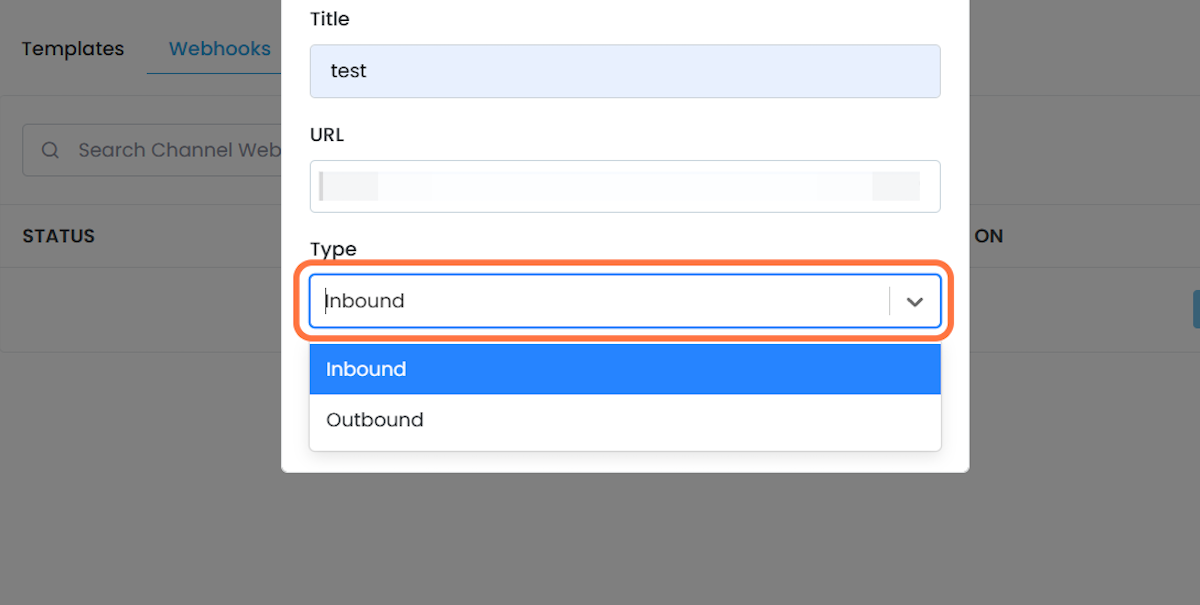Sort by the STATUS column header
The height and width of the screenshot is (605, 1200).
(58, 236)
